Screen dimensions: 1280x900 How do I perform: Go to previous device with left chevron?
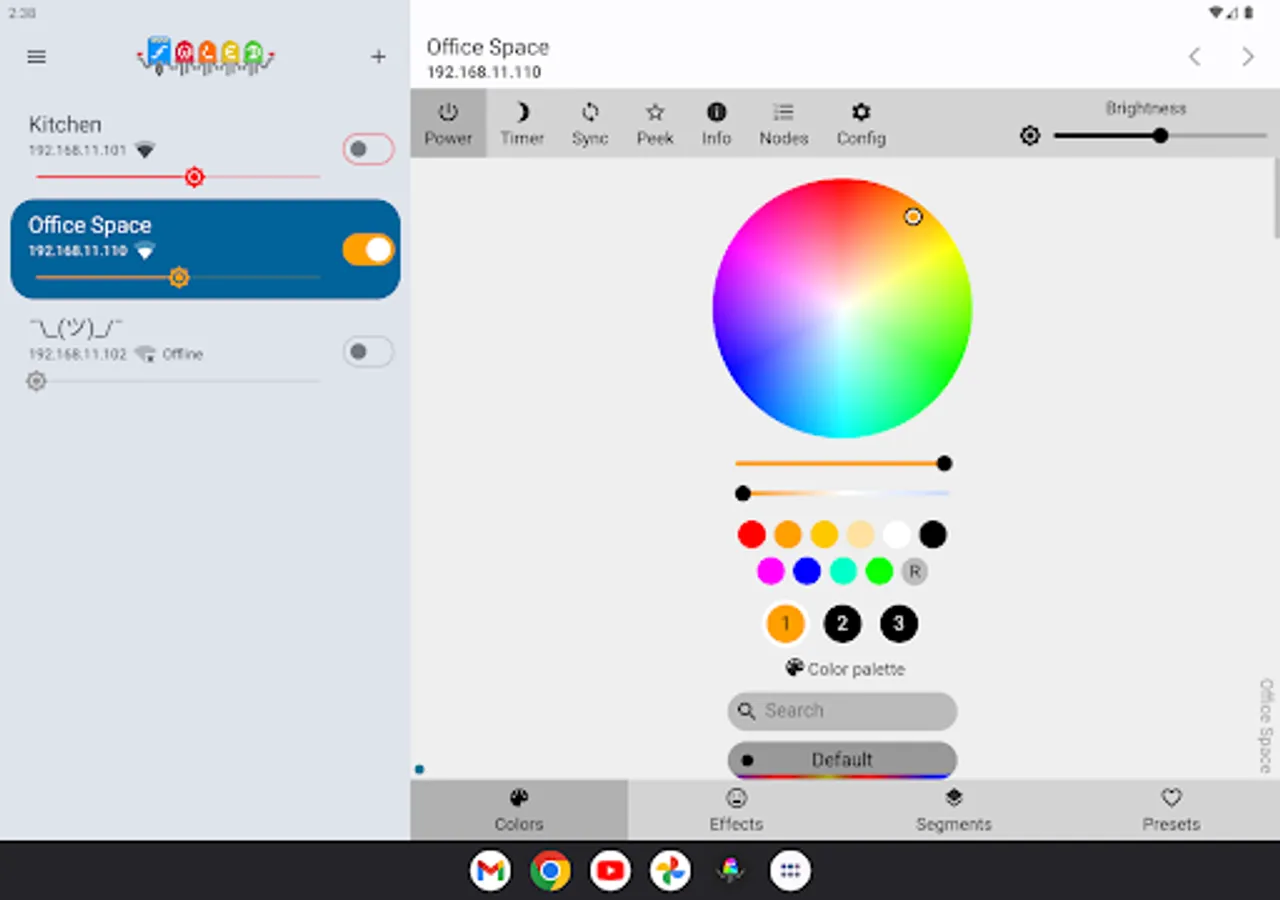click(x=1194, y=57)
